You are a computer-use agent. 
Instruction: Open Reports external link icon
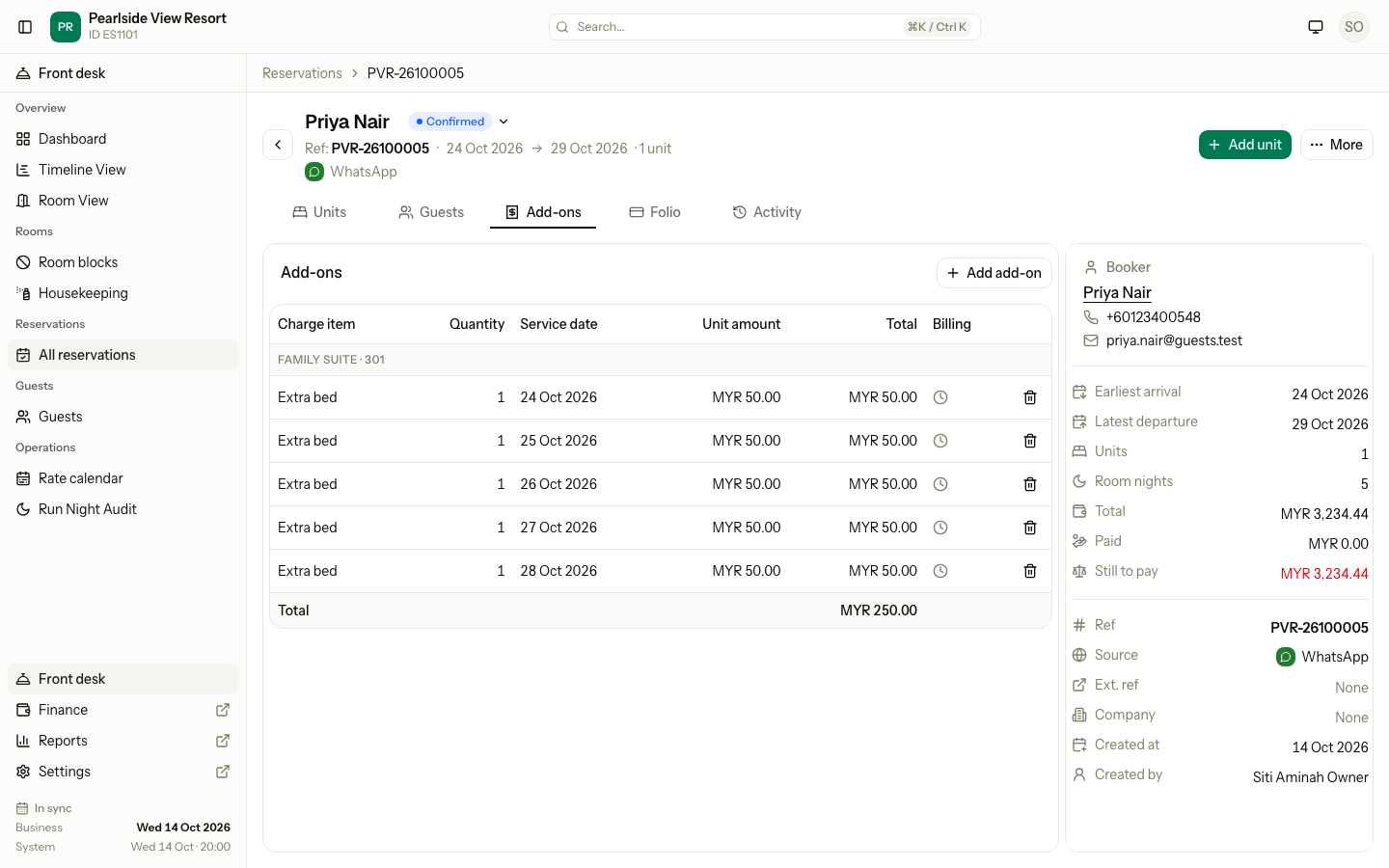pyautogui.click(x=223, y=741)
